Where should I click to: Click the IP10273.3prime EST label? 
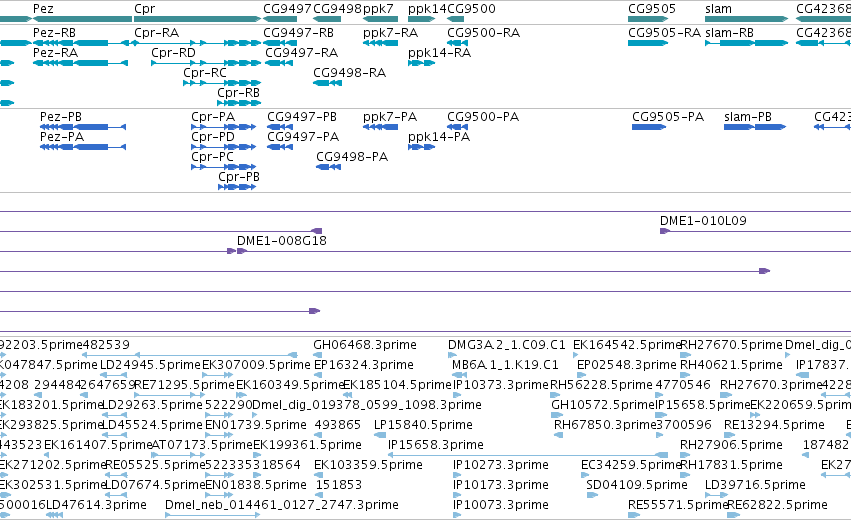(x=500, y=465)
